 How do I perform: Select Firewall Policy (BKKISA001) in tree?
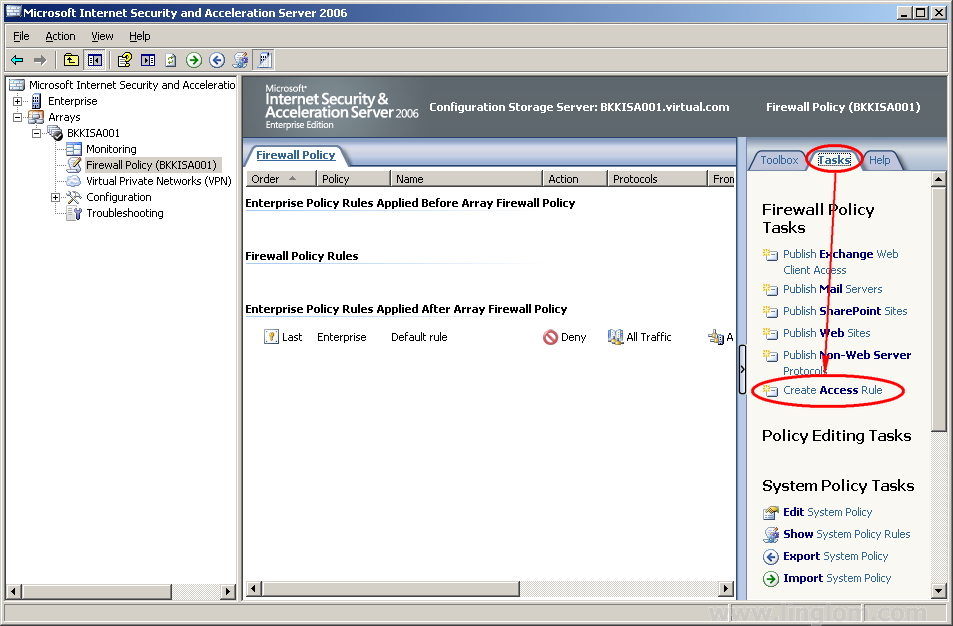click(151, 165)
